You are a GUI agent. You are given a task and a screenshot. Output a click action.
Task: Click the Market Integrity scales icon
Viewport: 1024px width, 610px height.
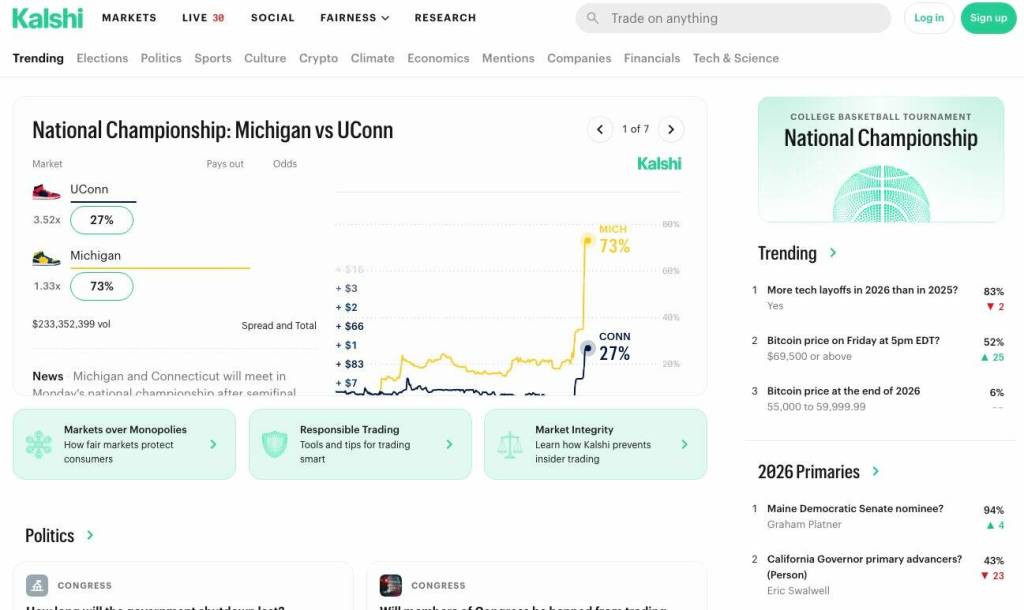click(510, 444)
